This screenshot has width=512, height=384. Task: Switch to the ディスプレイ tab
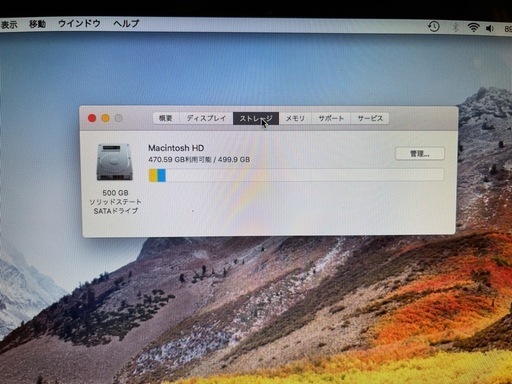click(x=206, y=118)
